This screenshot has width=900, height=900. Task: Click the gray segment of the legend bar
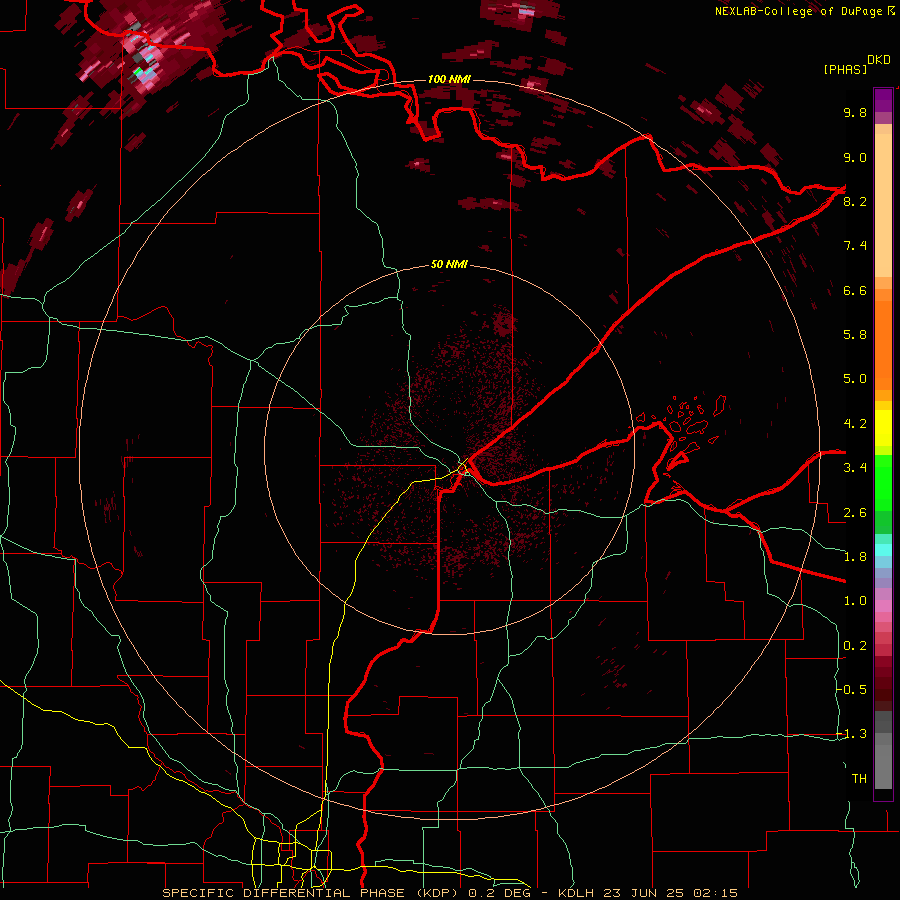click(x=883, y=751)
